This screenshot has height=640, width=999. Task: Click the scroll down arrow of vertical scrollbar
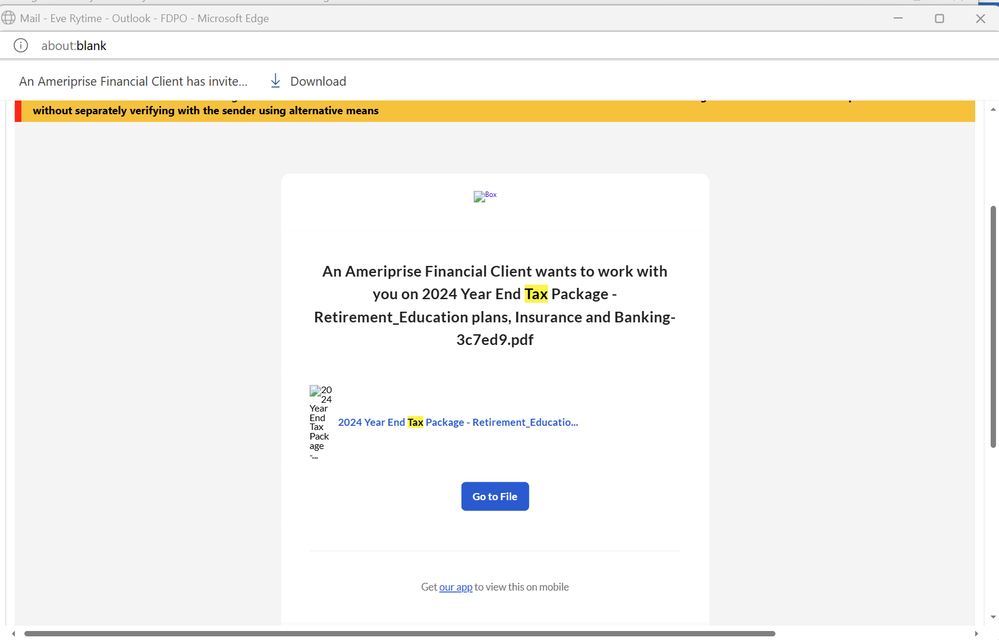pyautogui.click(x=993, y=616)
